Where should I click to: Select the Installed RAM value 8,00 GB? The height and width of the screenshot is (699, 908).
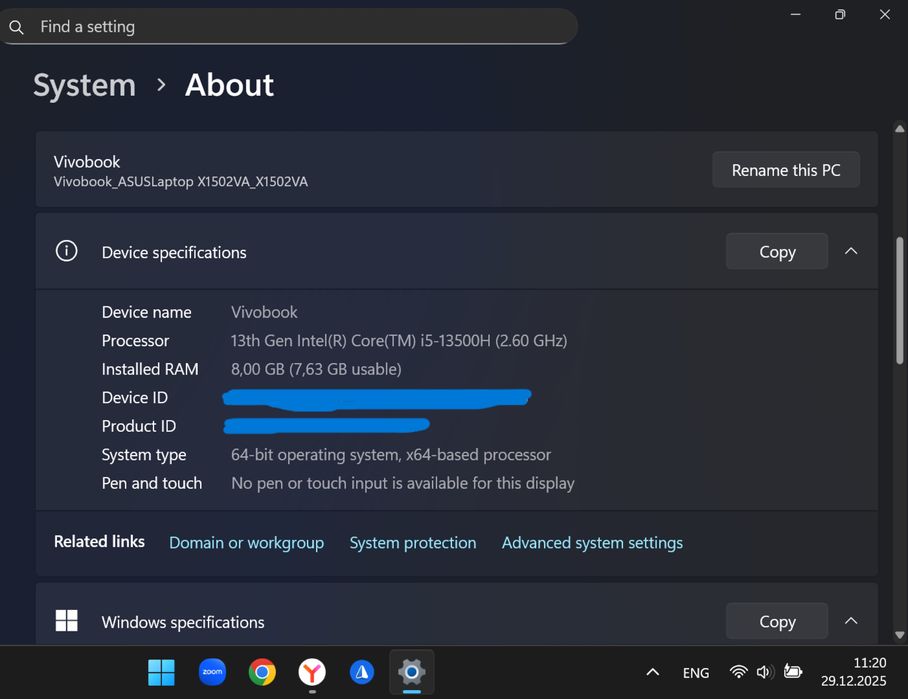click(x=316, y=369)
